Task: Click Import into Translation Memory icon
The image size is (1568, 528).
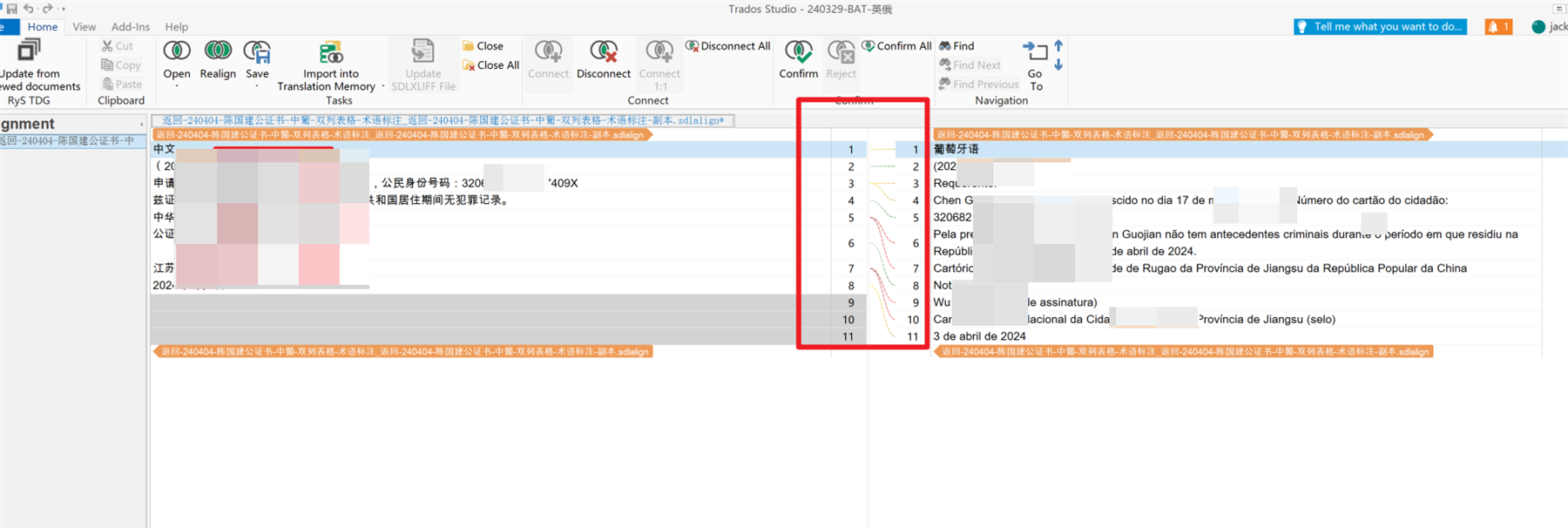Action: [x=331, y=52]
